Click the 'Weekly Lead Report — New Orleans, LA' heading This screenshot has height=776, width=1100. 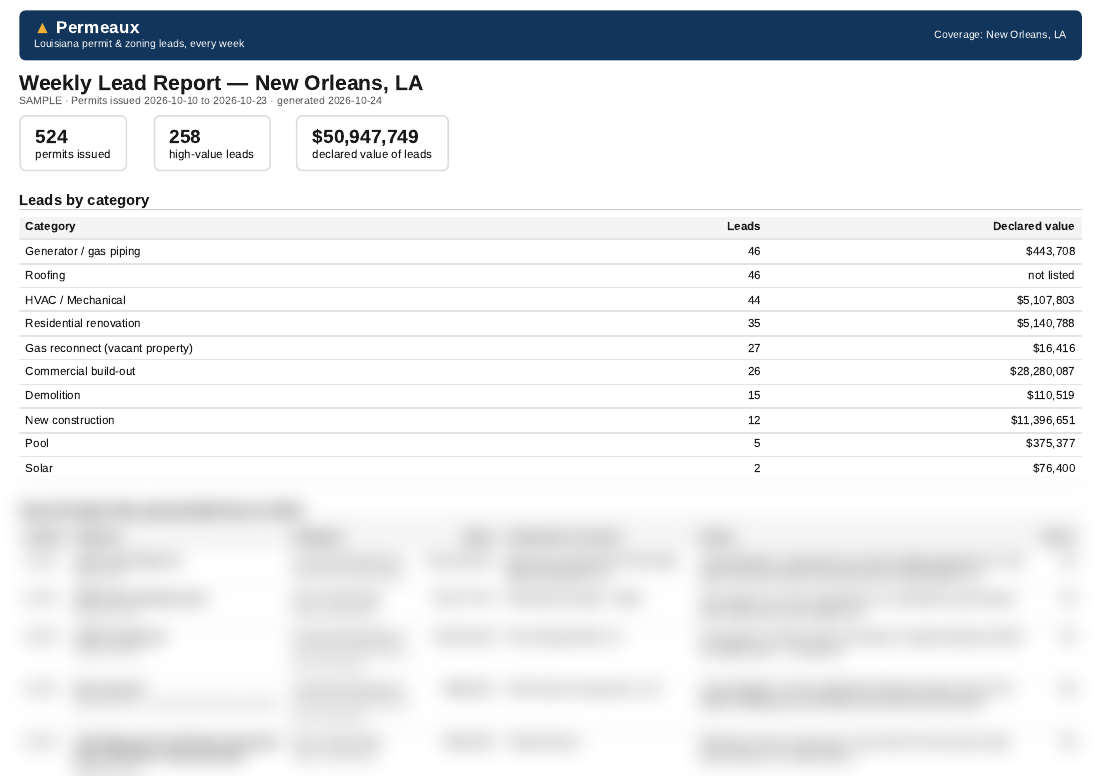pyautogui.click(x=221, y=83)
